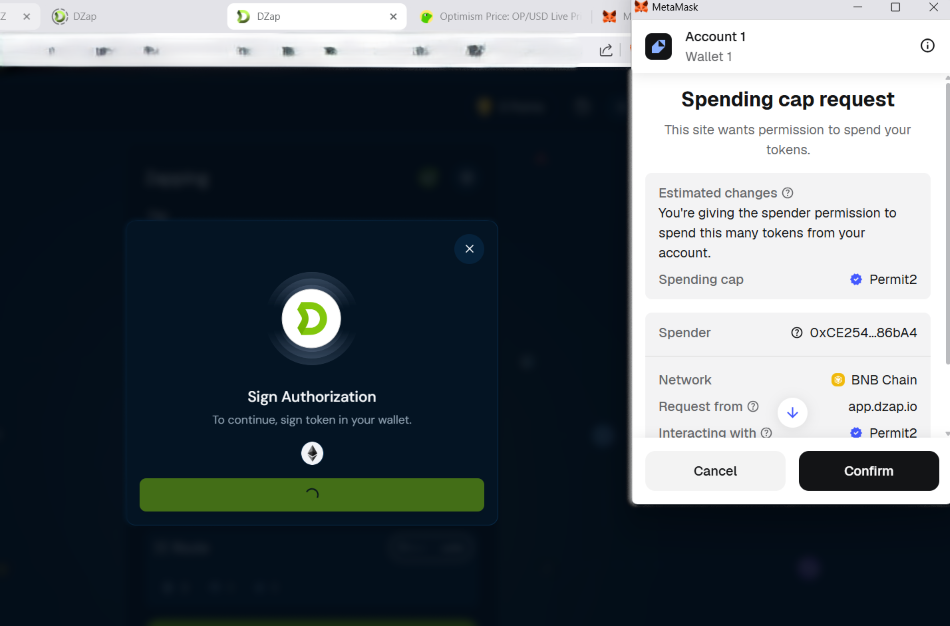Close the Sign Authorization dialog

469,249
